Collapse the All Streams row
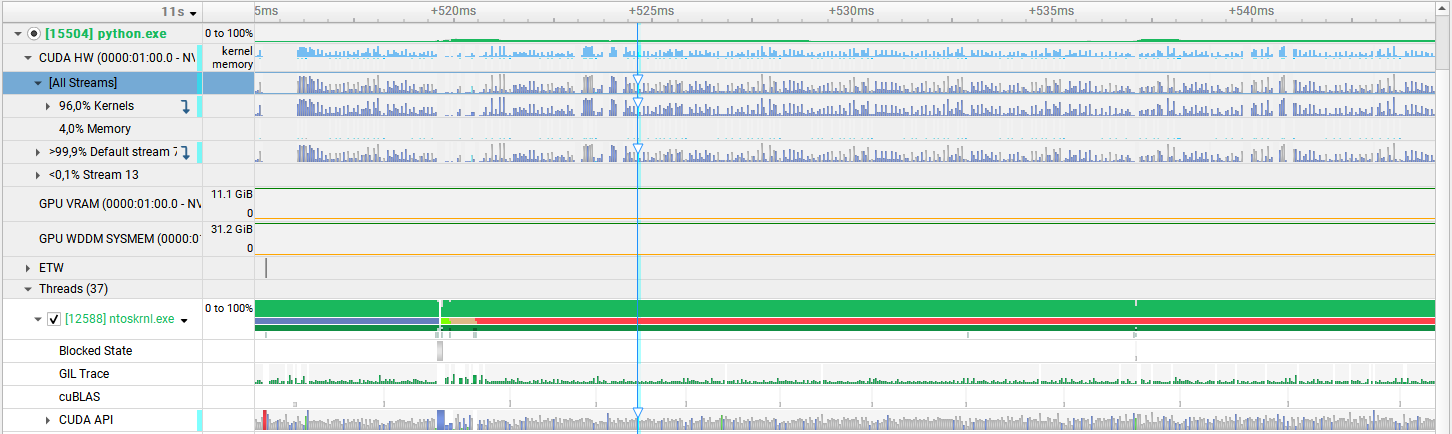 [38, 83]
